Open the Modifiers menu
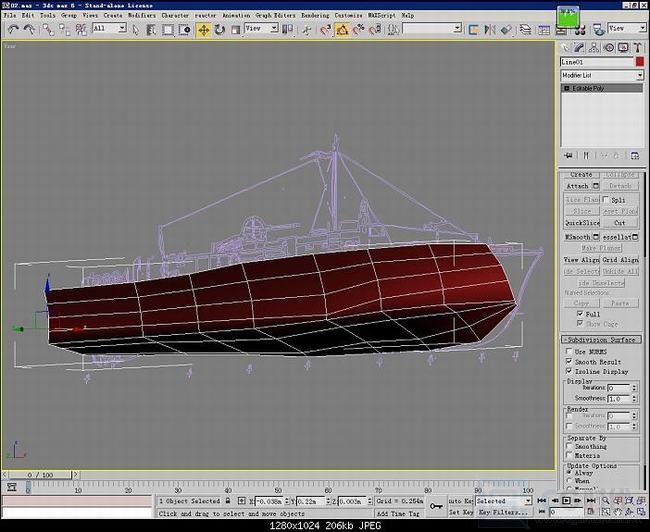Viewport: 650px width, 532px height. 141,15
